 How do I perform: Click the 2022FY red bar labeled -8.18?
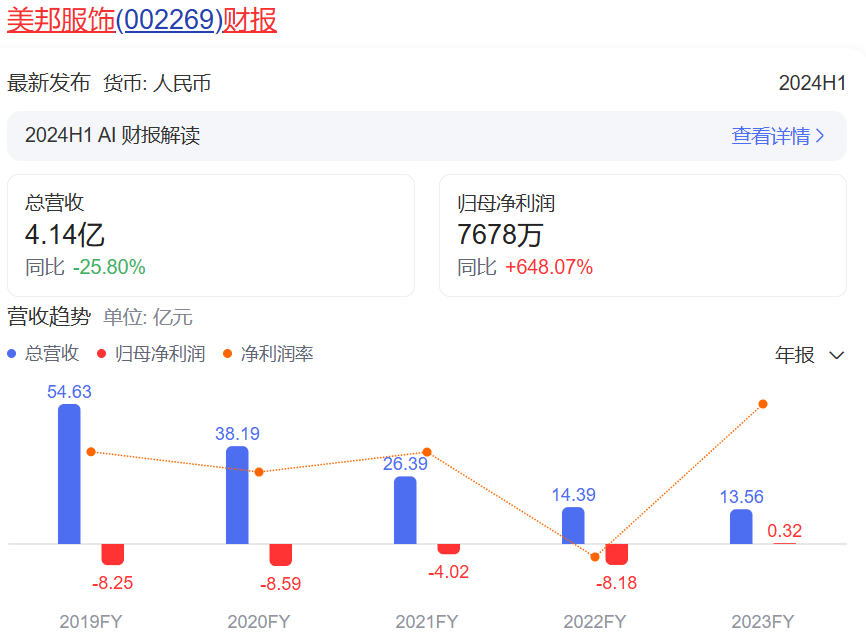[x=617, y=555]
